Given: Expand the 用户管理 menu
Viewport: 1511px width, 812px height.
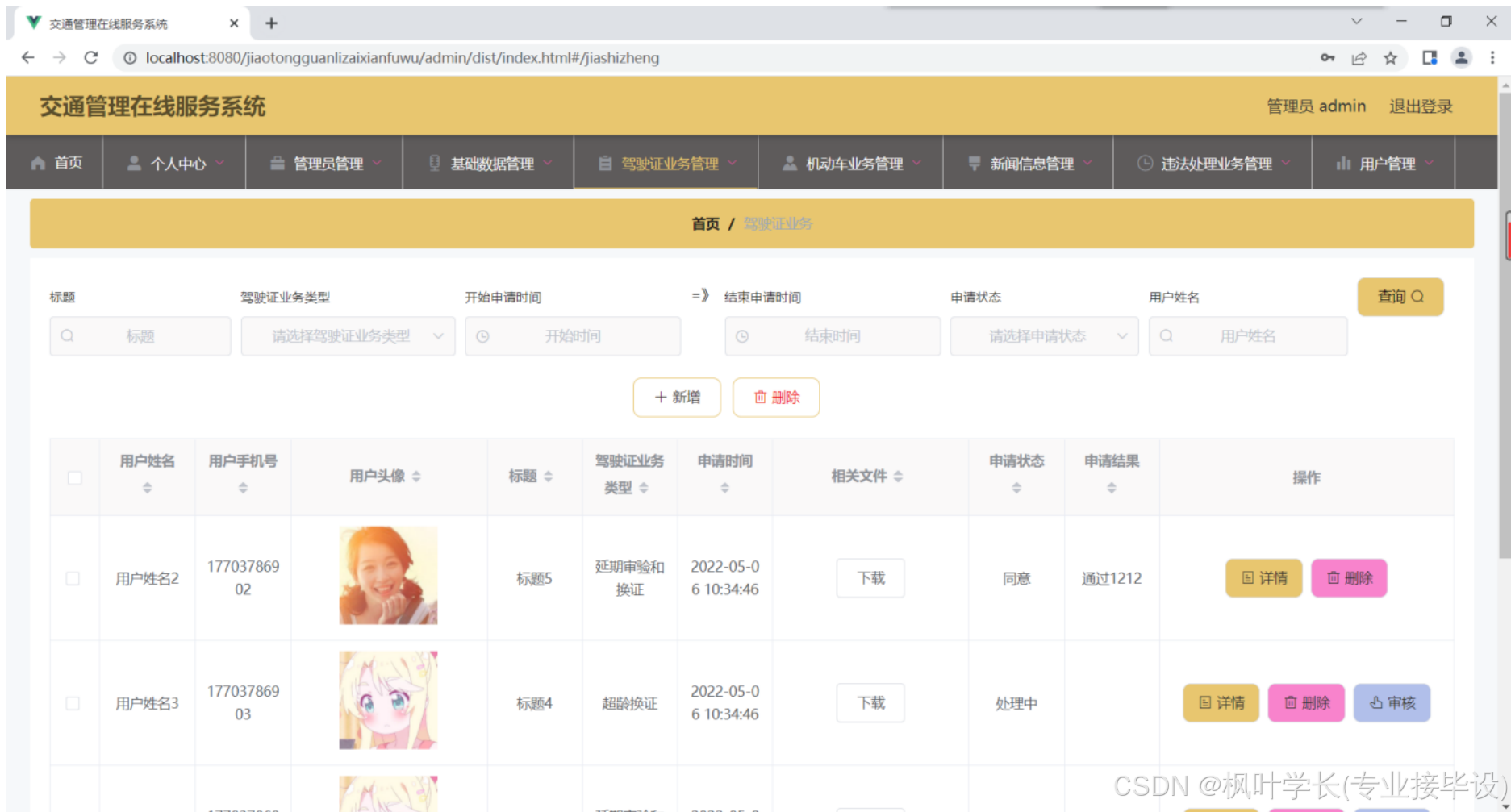Looking at the screenshot, I should [1384, 163].
